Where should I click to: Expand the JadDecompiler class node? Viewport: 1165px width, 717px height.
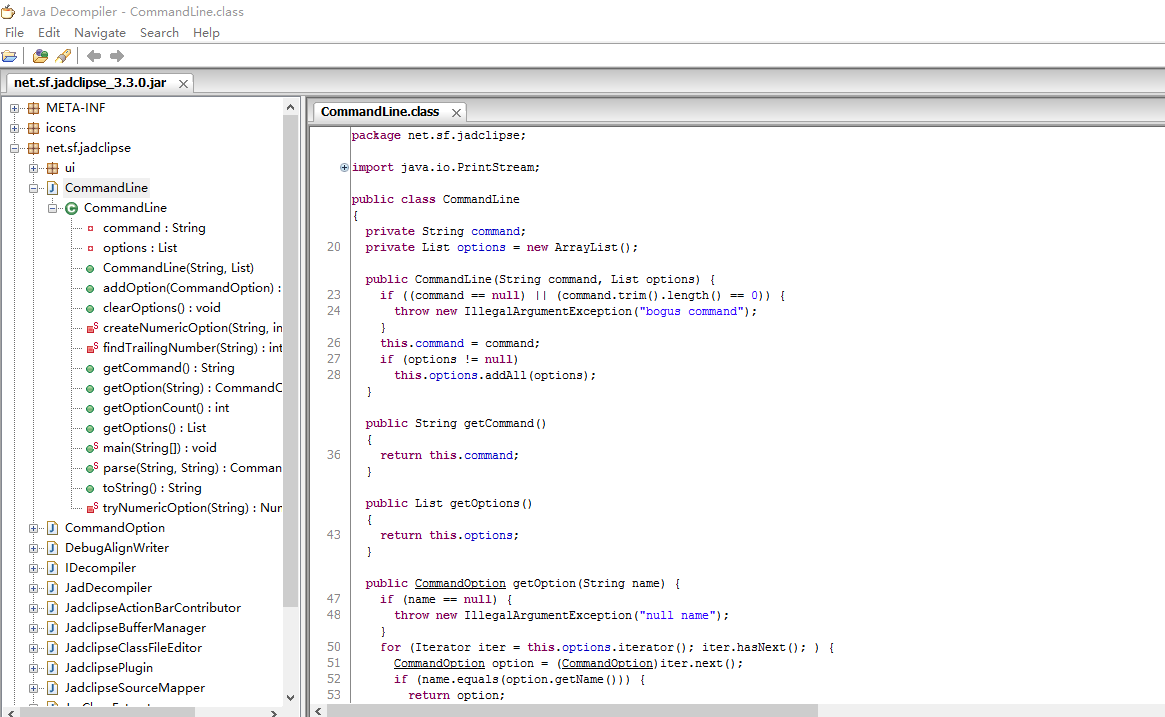[33, 588]
